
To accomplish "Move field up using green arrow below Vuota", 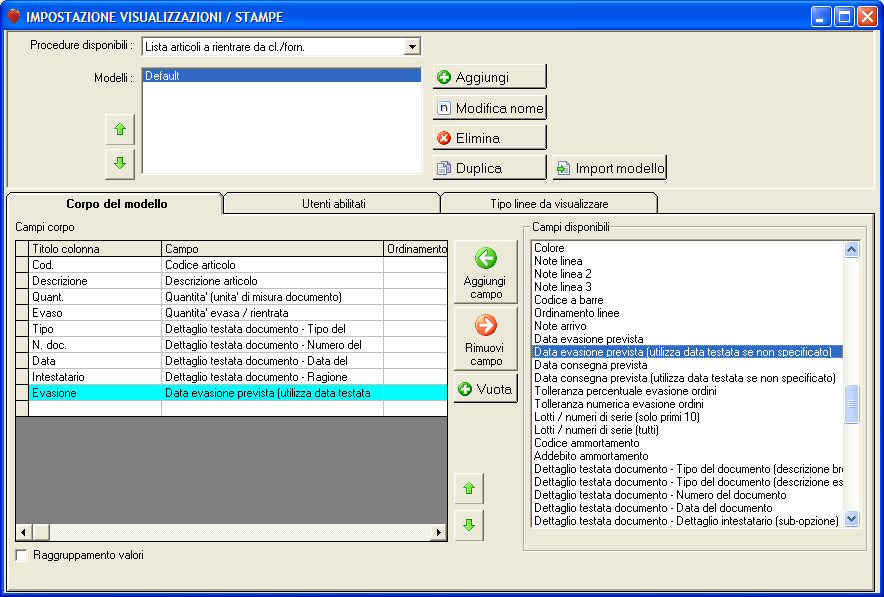I will coord(469,488).
